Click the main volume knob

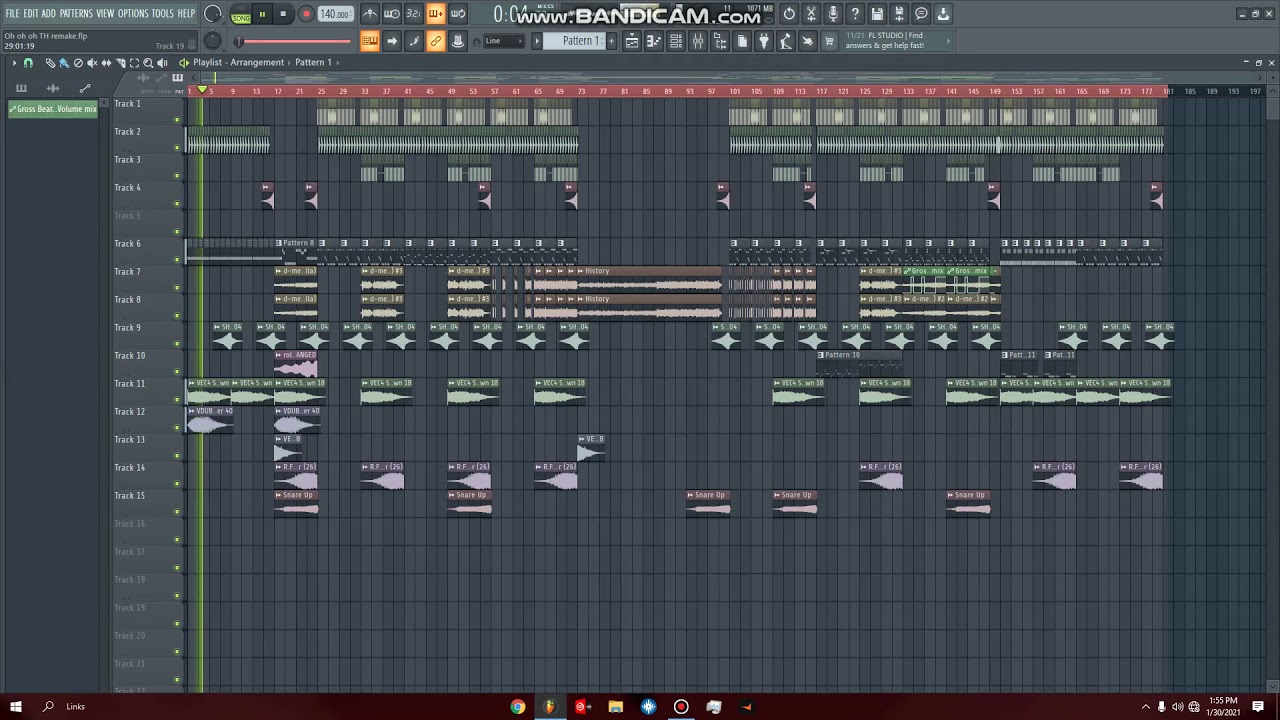(212, 14)
